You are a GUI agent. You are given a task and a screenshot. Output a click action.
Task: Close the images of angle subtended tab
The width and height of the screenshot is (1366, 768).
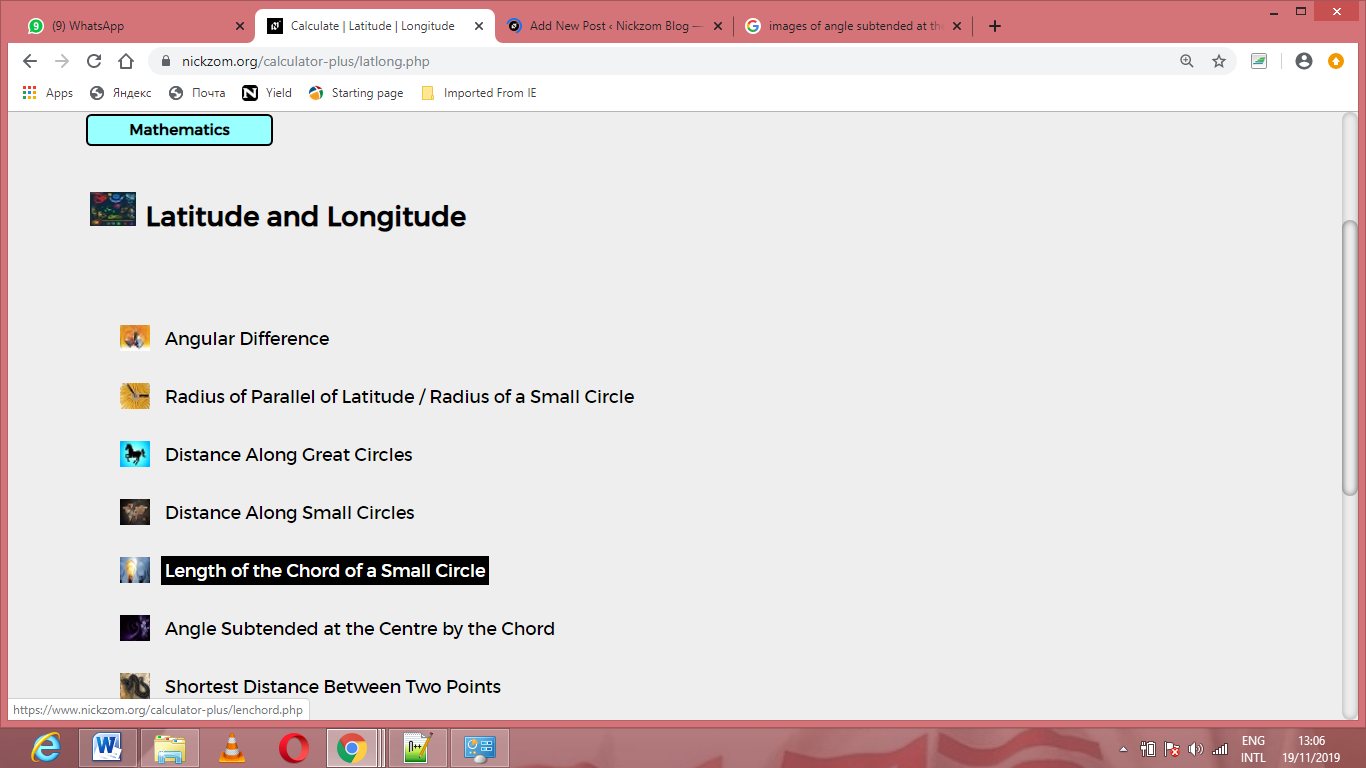point(957,26)
